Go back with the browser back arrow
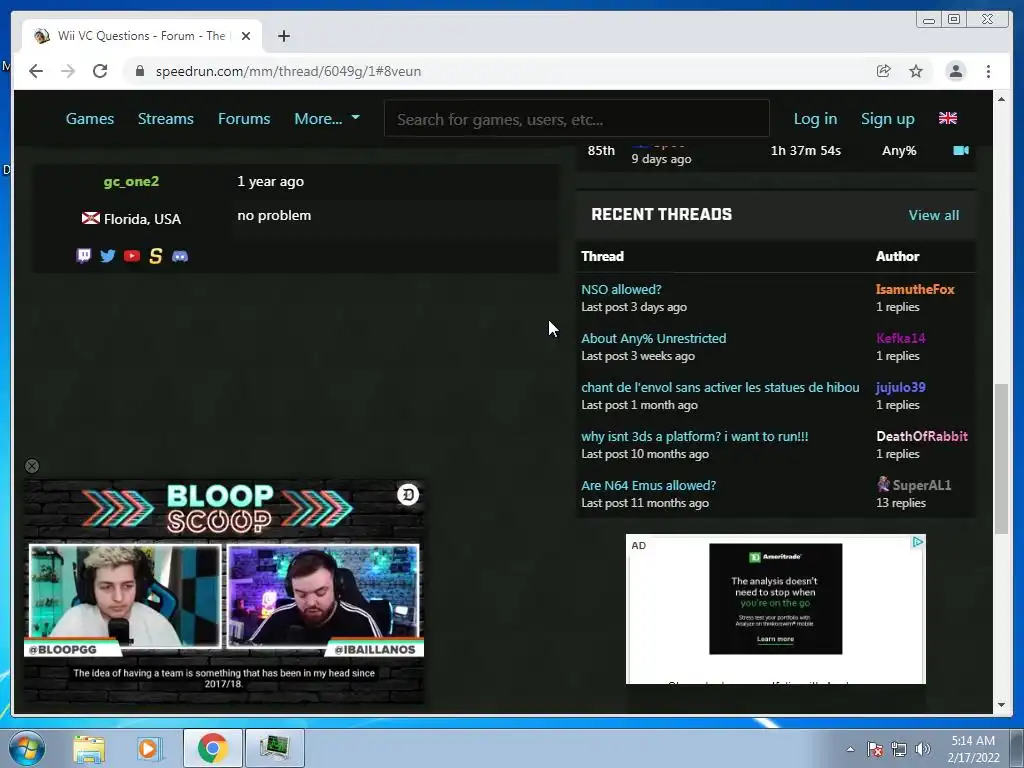 tap(36, 71)
